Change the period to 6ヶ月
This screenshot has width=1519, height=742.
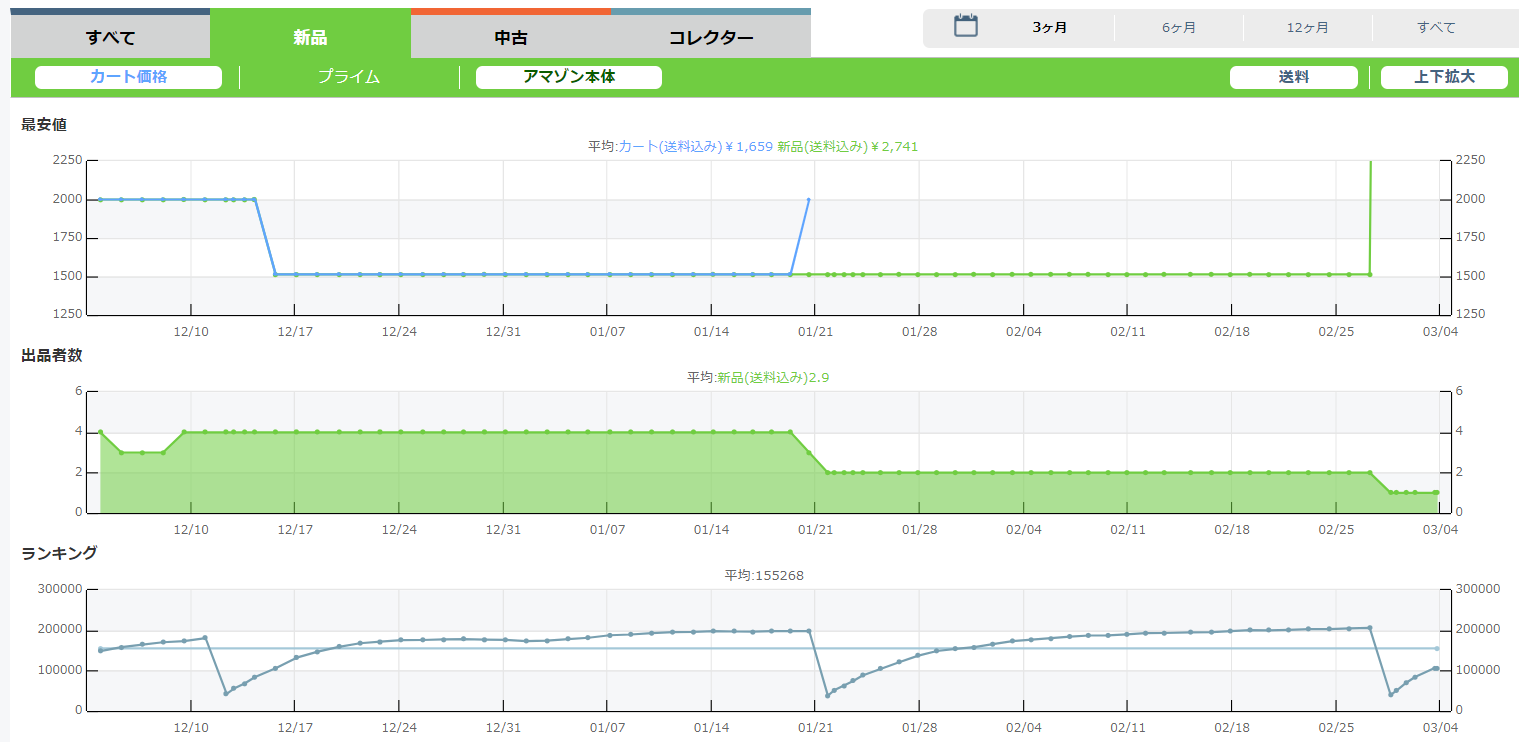tap(1178, 28)
